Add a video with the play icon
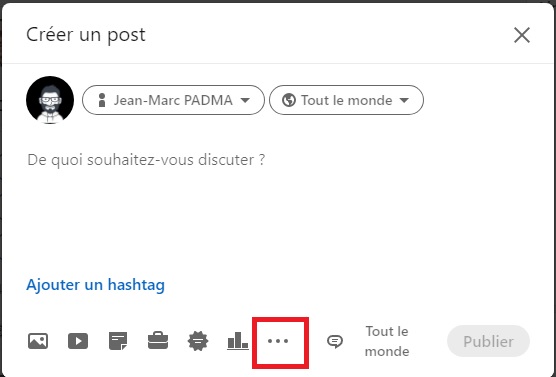This screenshot has height=377, width=556. coord(78,341)
